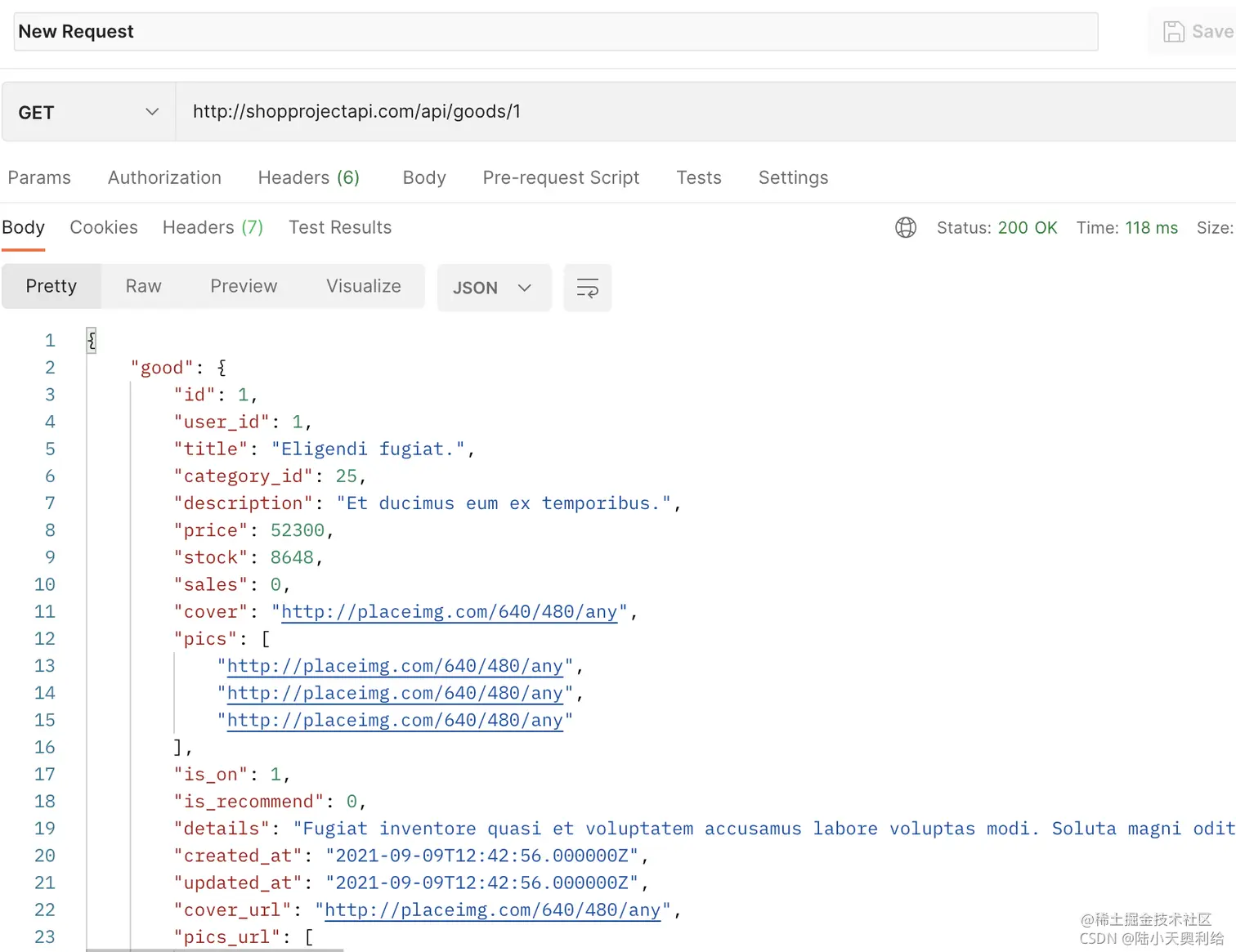The image size is (1236, 952).
Task: Open the Pre-request Script tab
Action: 561,177
